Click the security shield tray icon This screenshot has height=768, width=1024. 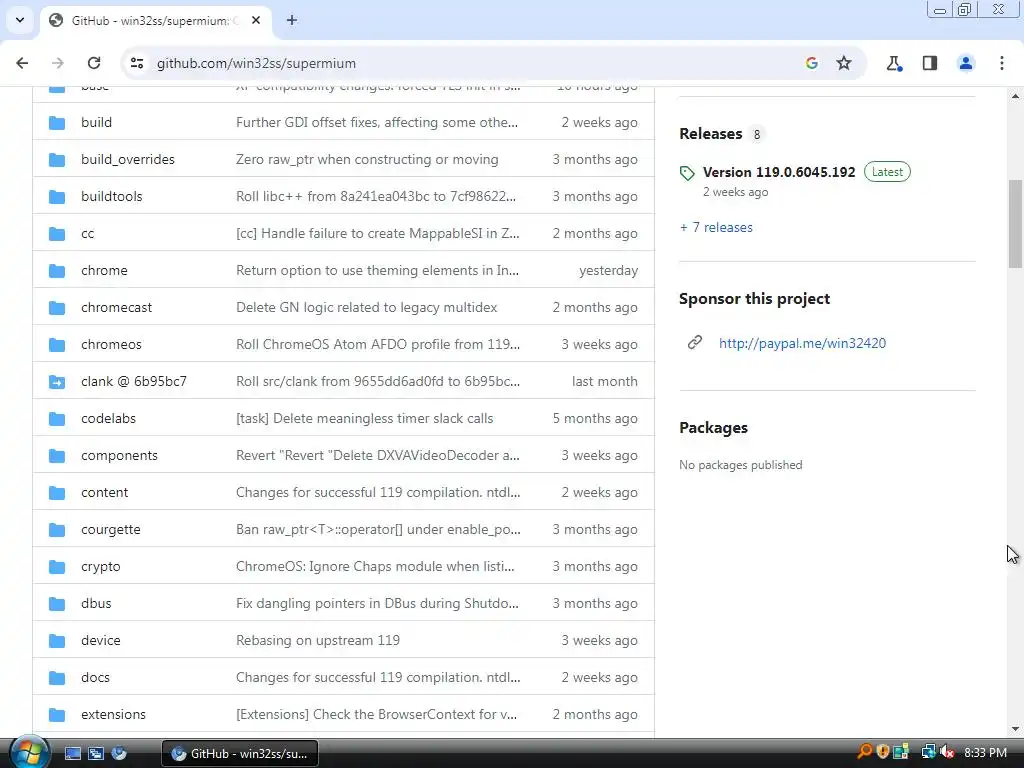(x=883, y=752)
